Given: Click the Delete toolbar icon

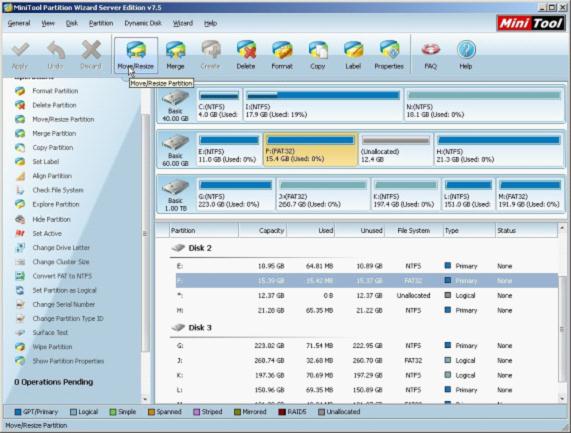Looking at the screenshot, I should [246, 55].
